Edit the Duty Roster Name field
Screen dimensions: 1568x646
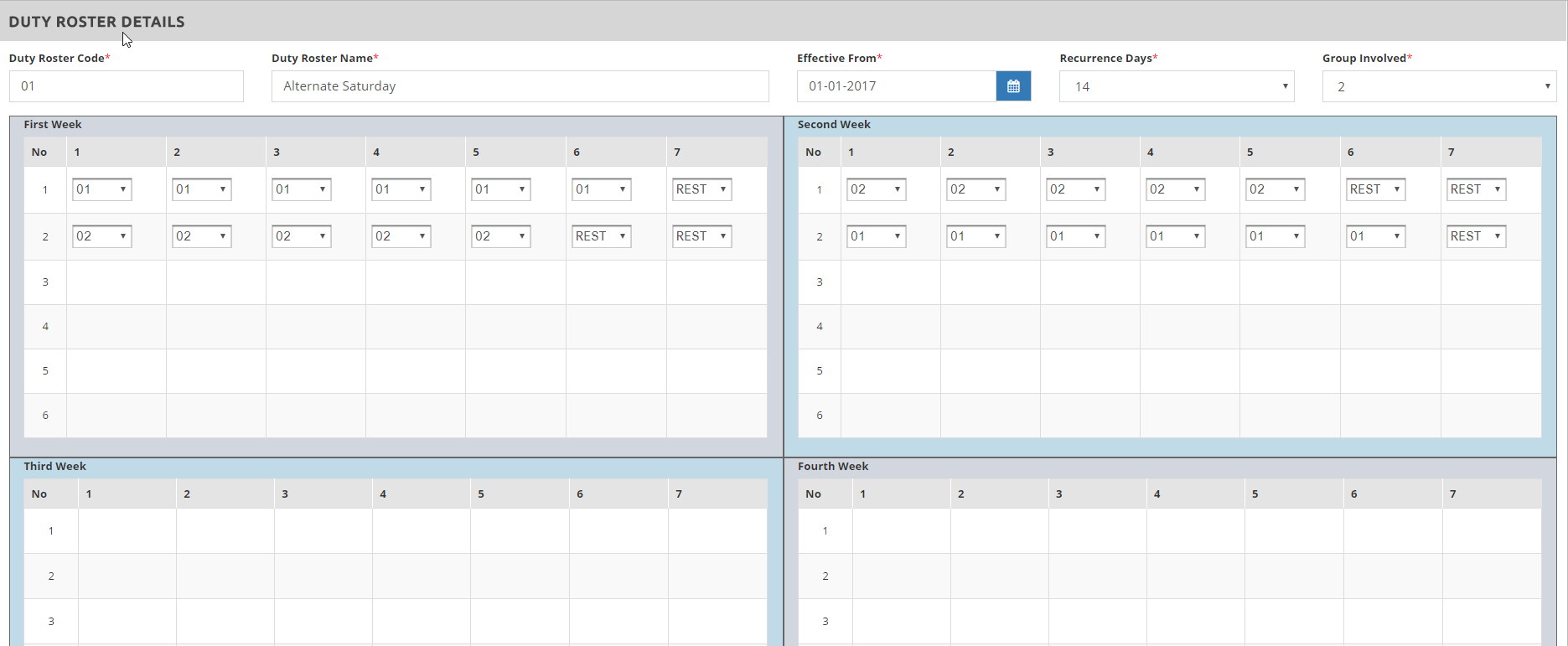click(x=520, y=86)
